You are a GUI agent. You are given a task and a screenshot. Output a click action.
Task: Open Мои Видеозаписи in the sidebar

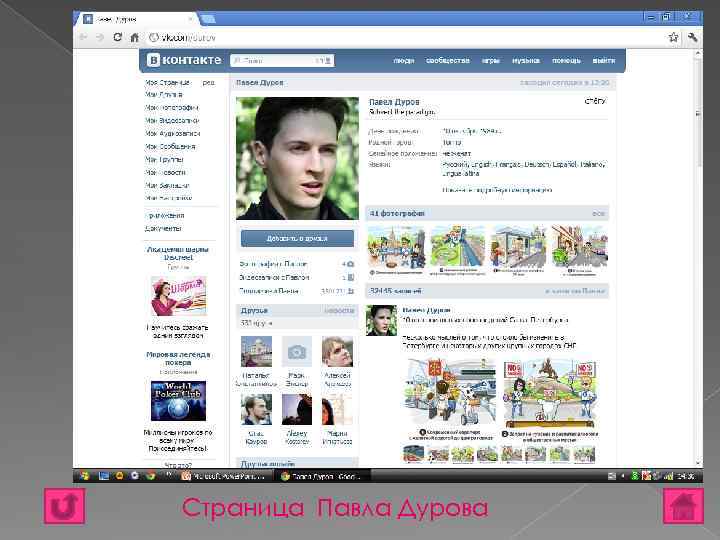coord(172,120)
